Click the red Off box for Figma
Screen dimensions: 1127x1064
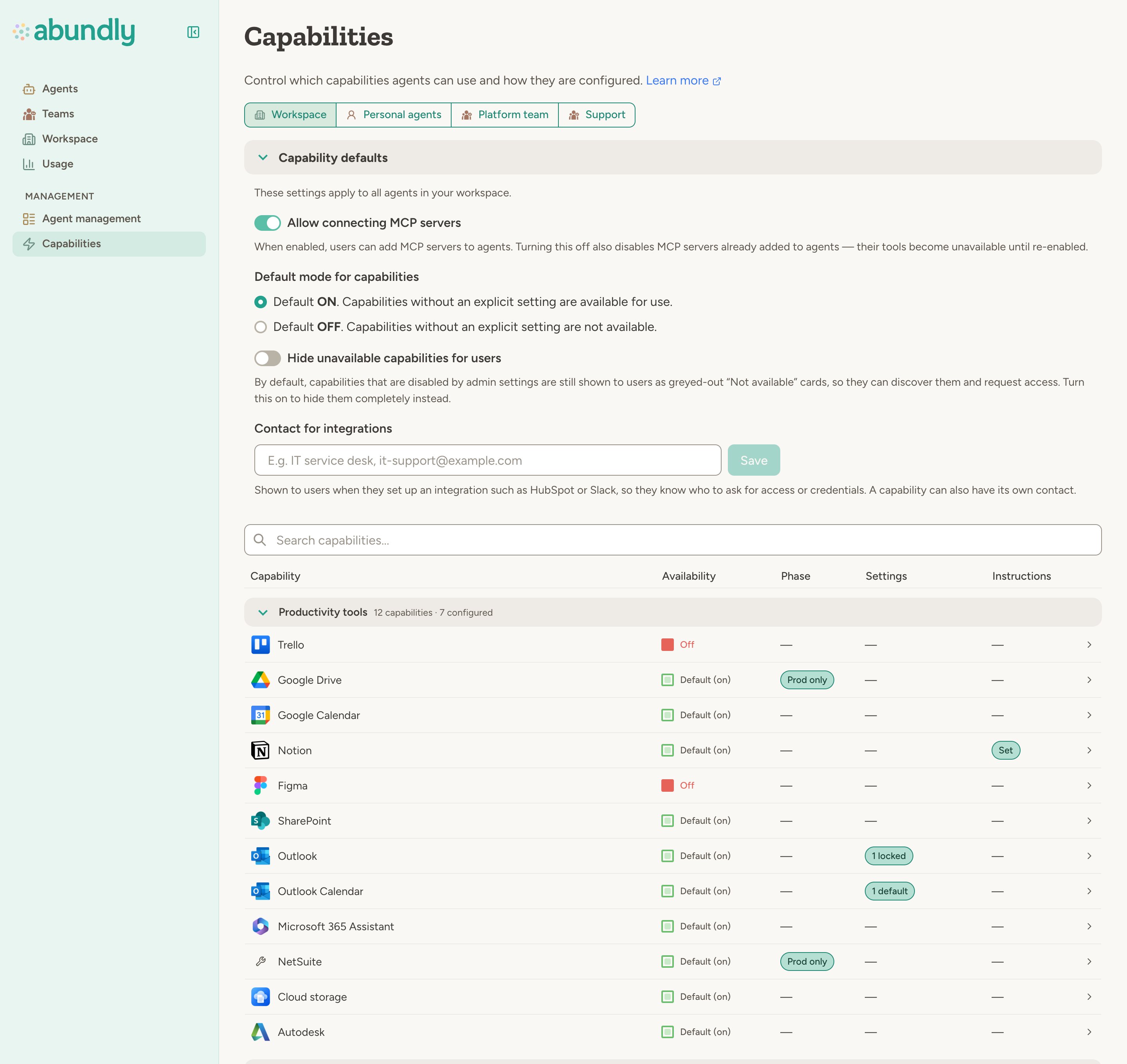667,785
